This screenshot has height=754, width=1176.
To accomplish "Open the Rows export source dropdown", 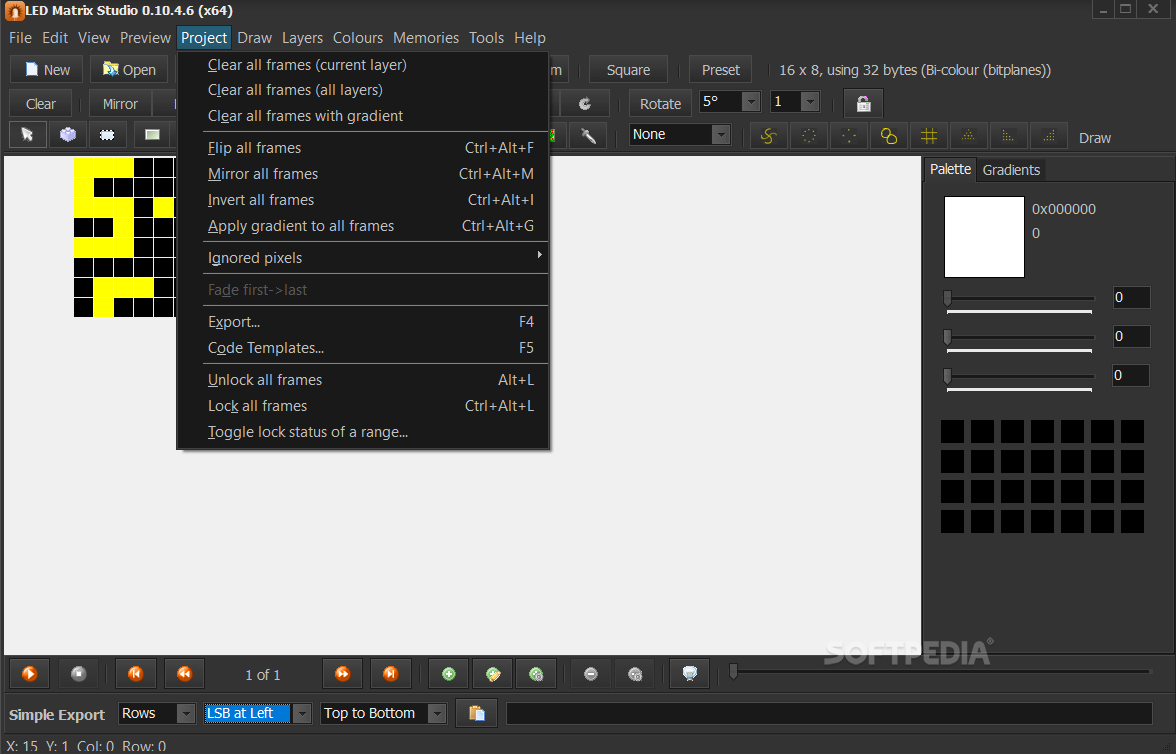I will point(185,713).
